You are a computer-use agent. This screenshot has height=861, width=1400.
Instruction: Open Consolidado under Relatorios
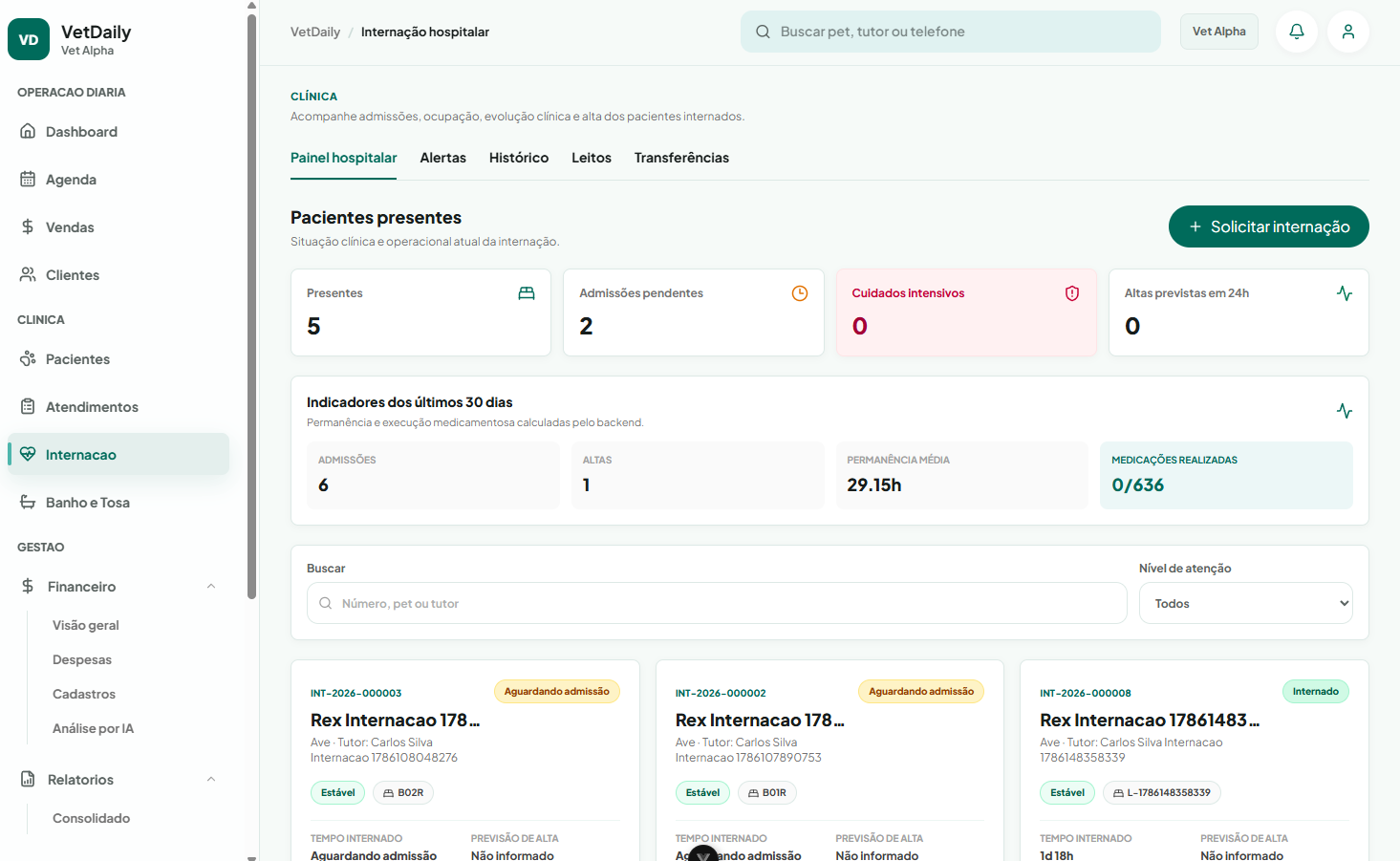(x=91, y=818)
